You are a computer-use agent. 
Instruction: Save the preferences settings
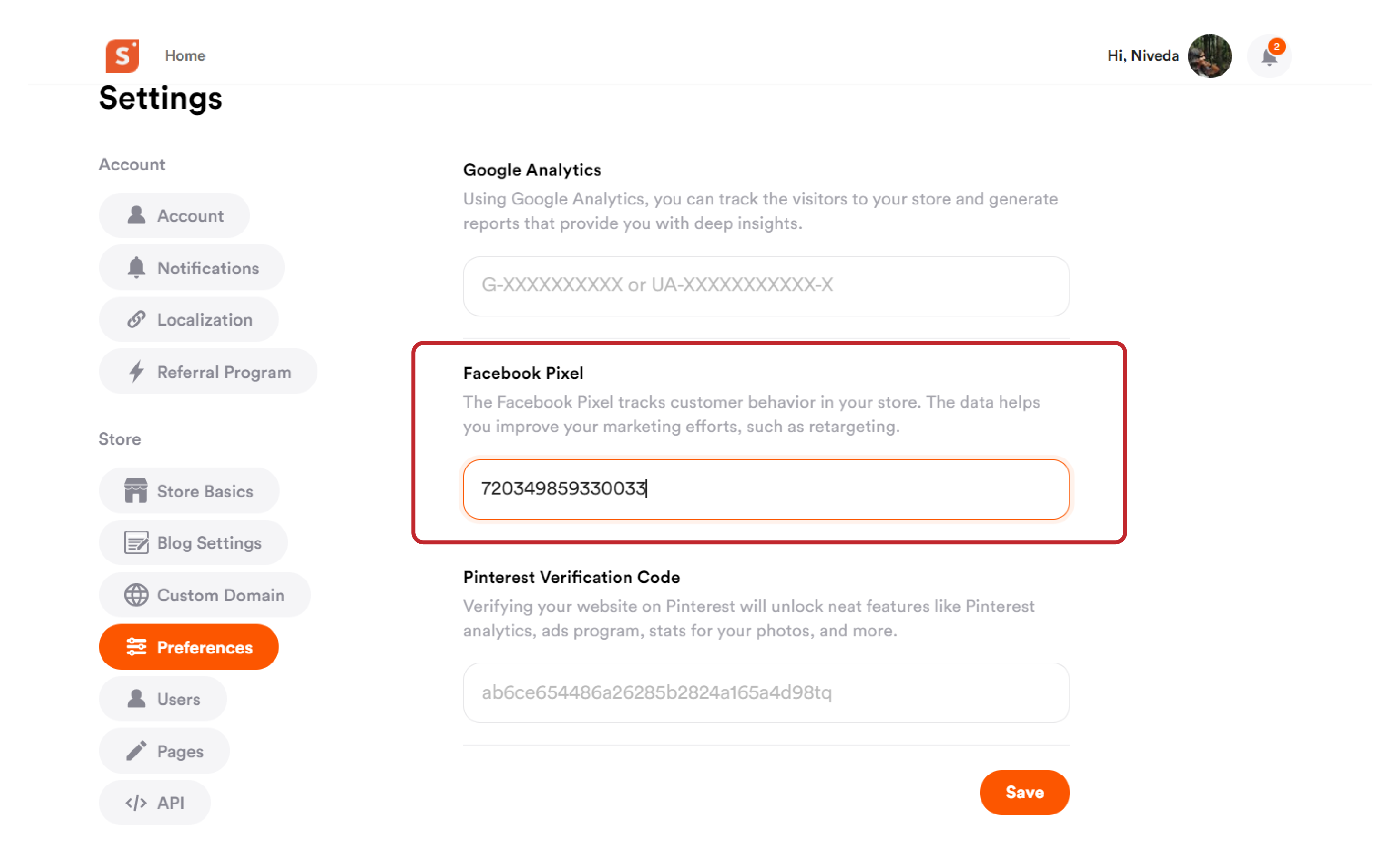point(1024,792)
